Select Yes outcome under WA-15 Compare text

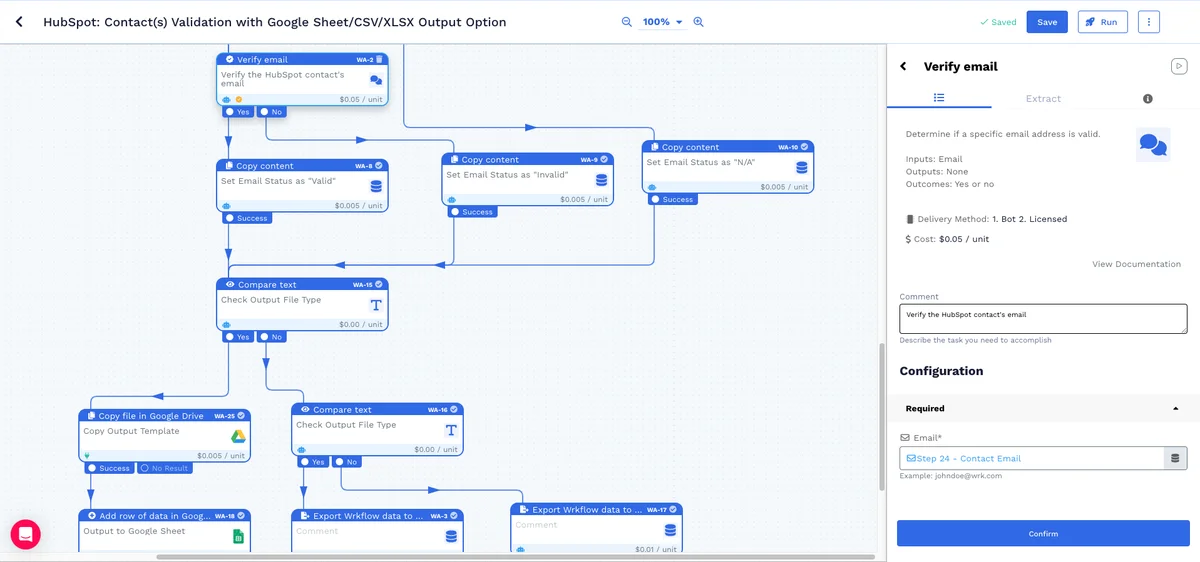pos(238,337)
